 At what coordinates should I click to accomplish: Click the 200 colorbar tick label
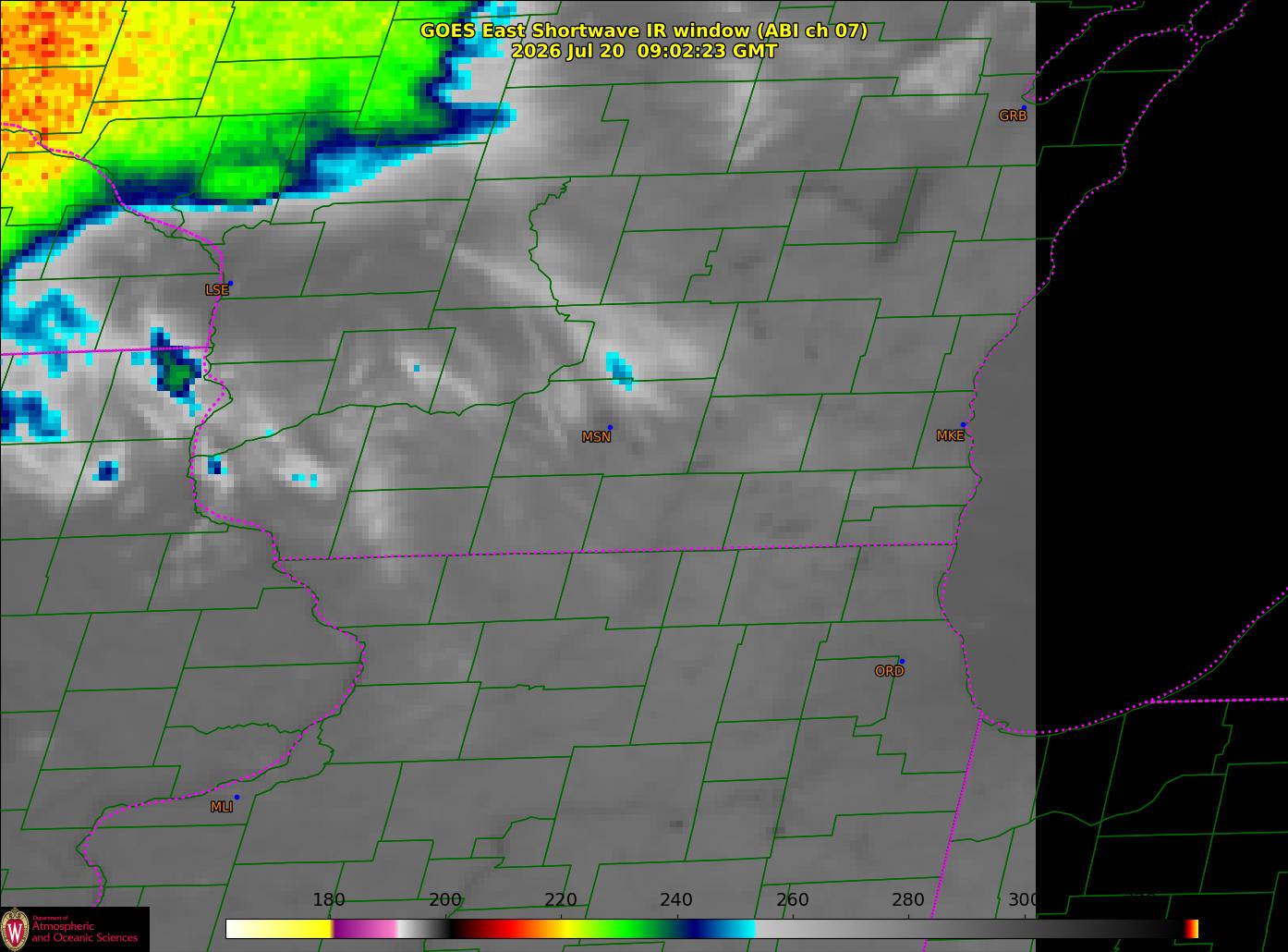[x=444, y=899]
